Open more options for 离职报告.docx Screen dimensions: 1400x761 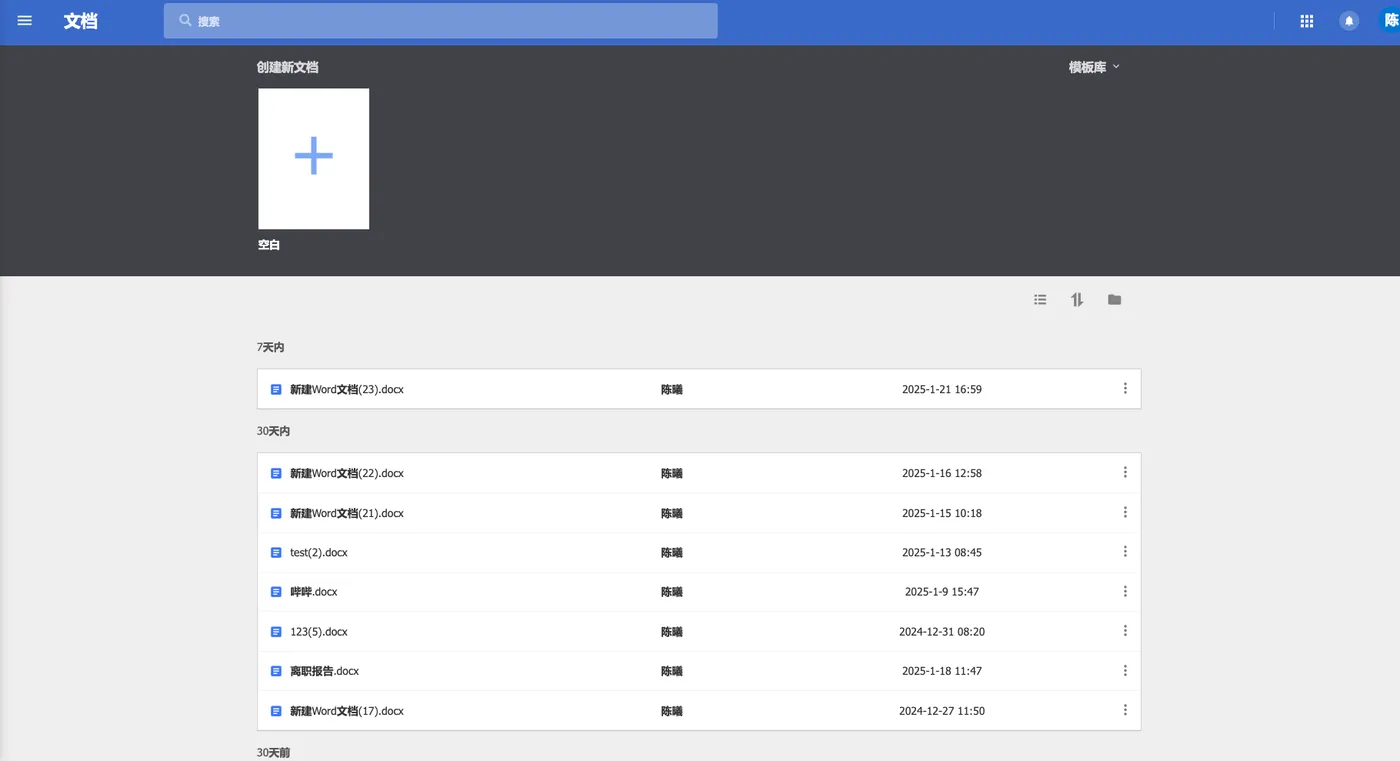click(x=1125, y=671)
